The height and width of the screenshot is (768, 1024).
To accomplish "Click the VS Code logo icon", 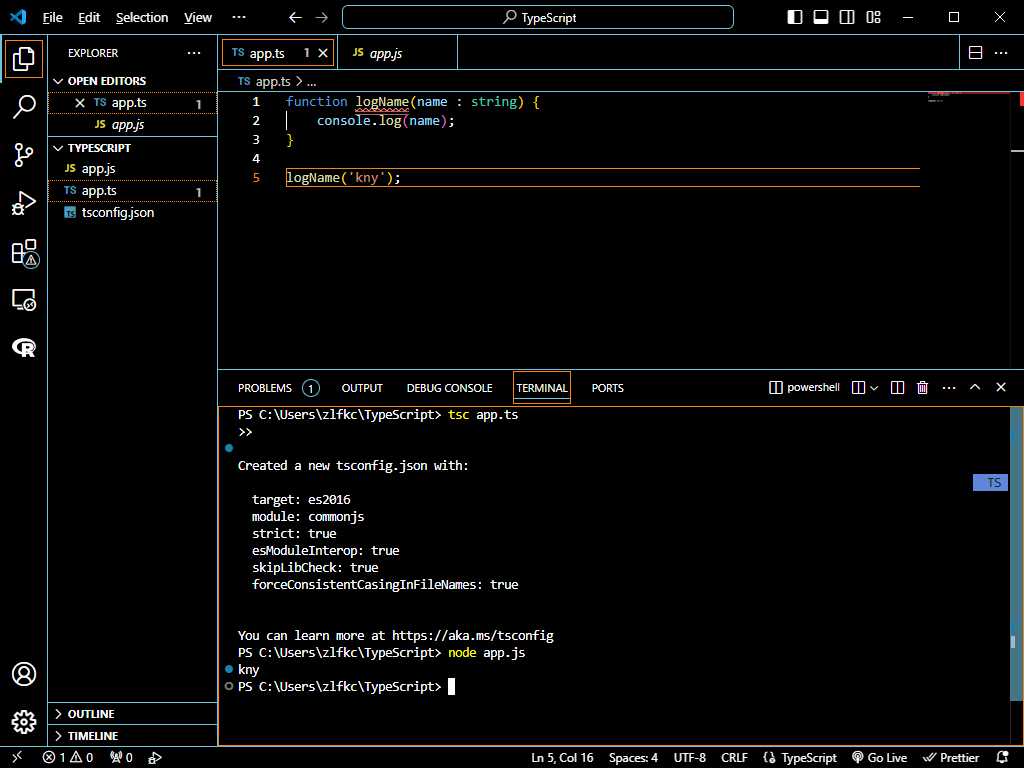I will pyautogui.click(x=18, y=17).
